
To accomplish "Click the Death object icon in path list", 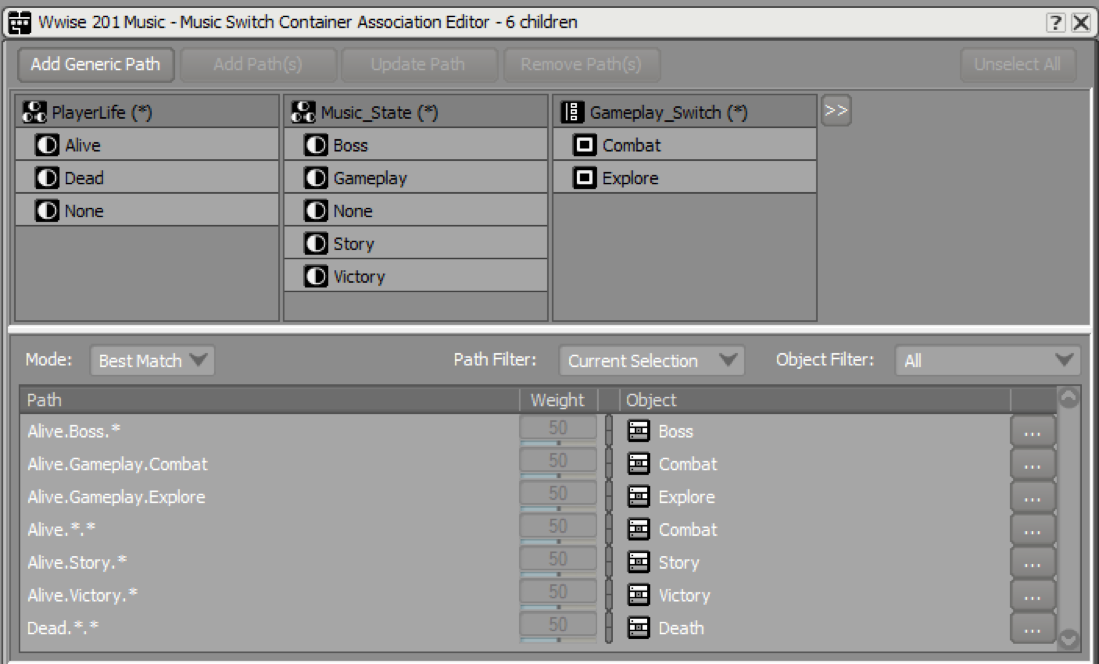I will click(x=638, y=628).
